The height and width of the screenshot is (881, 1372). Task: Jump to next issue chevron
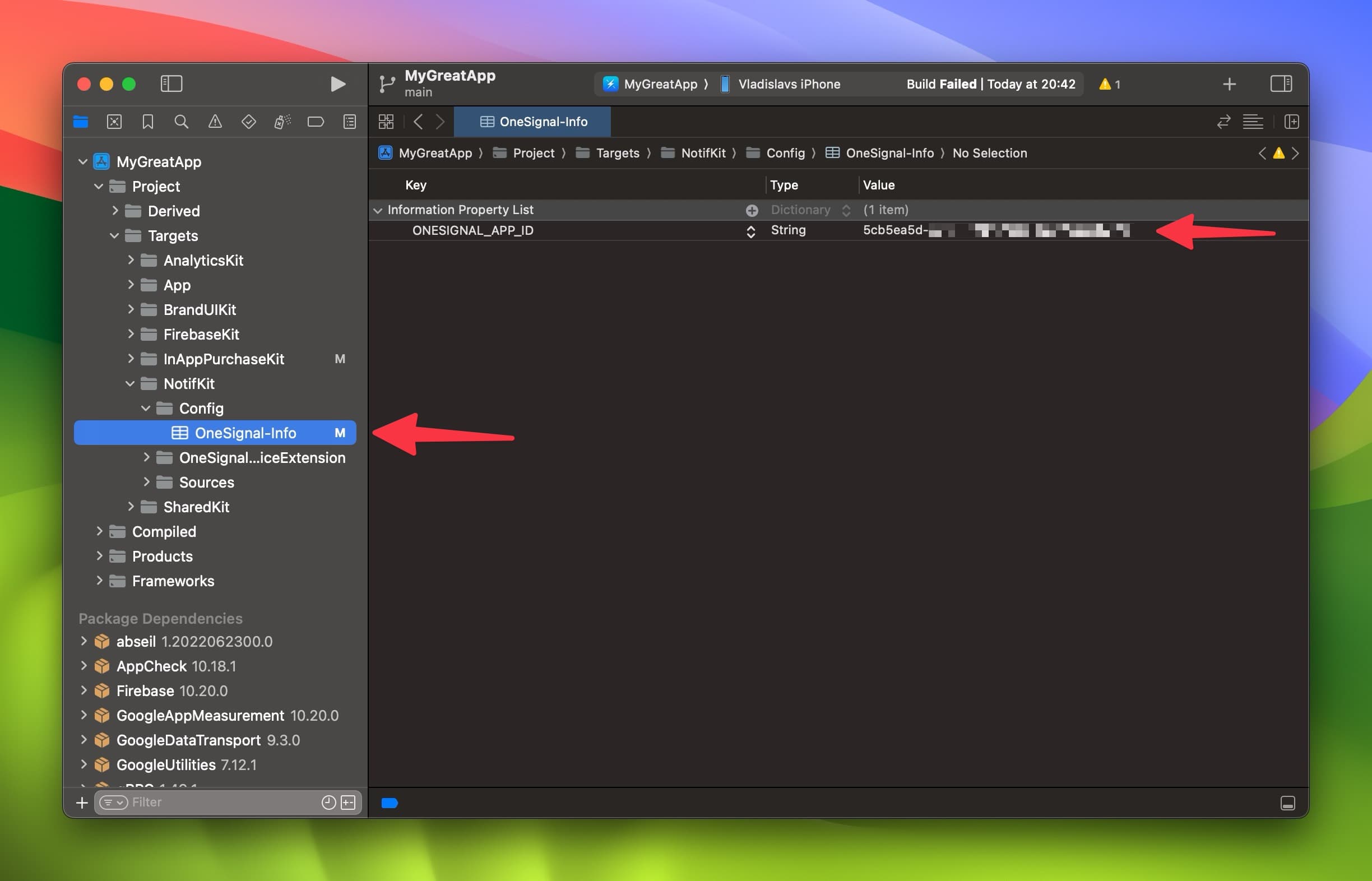coord(1295,153)
